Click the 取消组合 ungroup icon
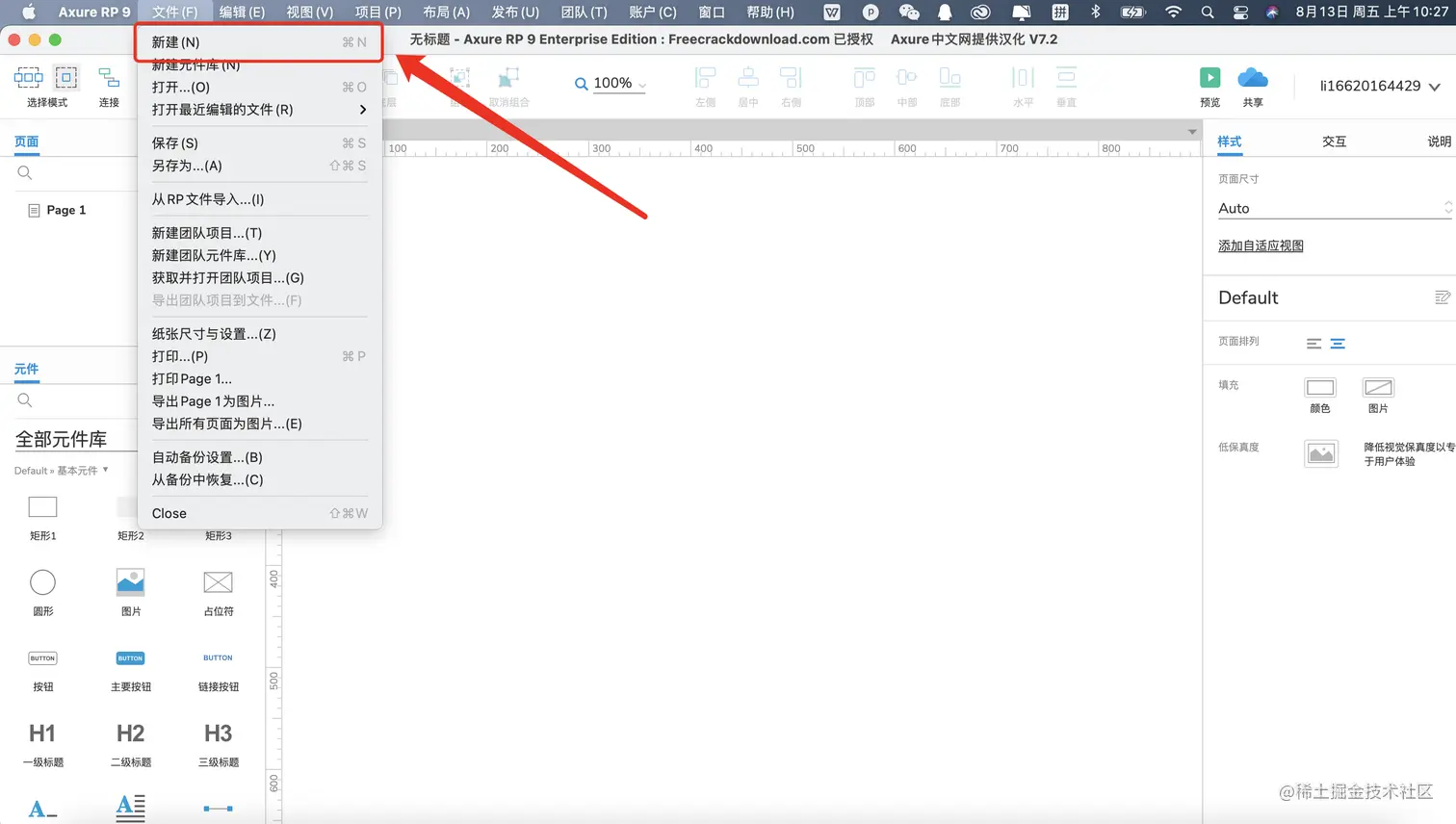Image resolution: width=1456 pixels, height=824 pixels. (x=508, y=78)
